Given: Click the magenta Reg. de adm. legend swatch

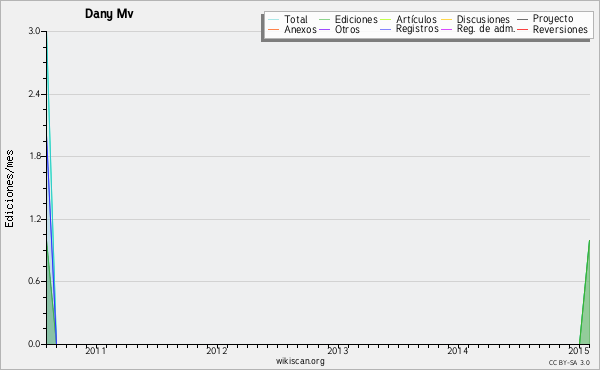Looking at the screenshot, I should point(447,29).
